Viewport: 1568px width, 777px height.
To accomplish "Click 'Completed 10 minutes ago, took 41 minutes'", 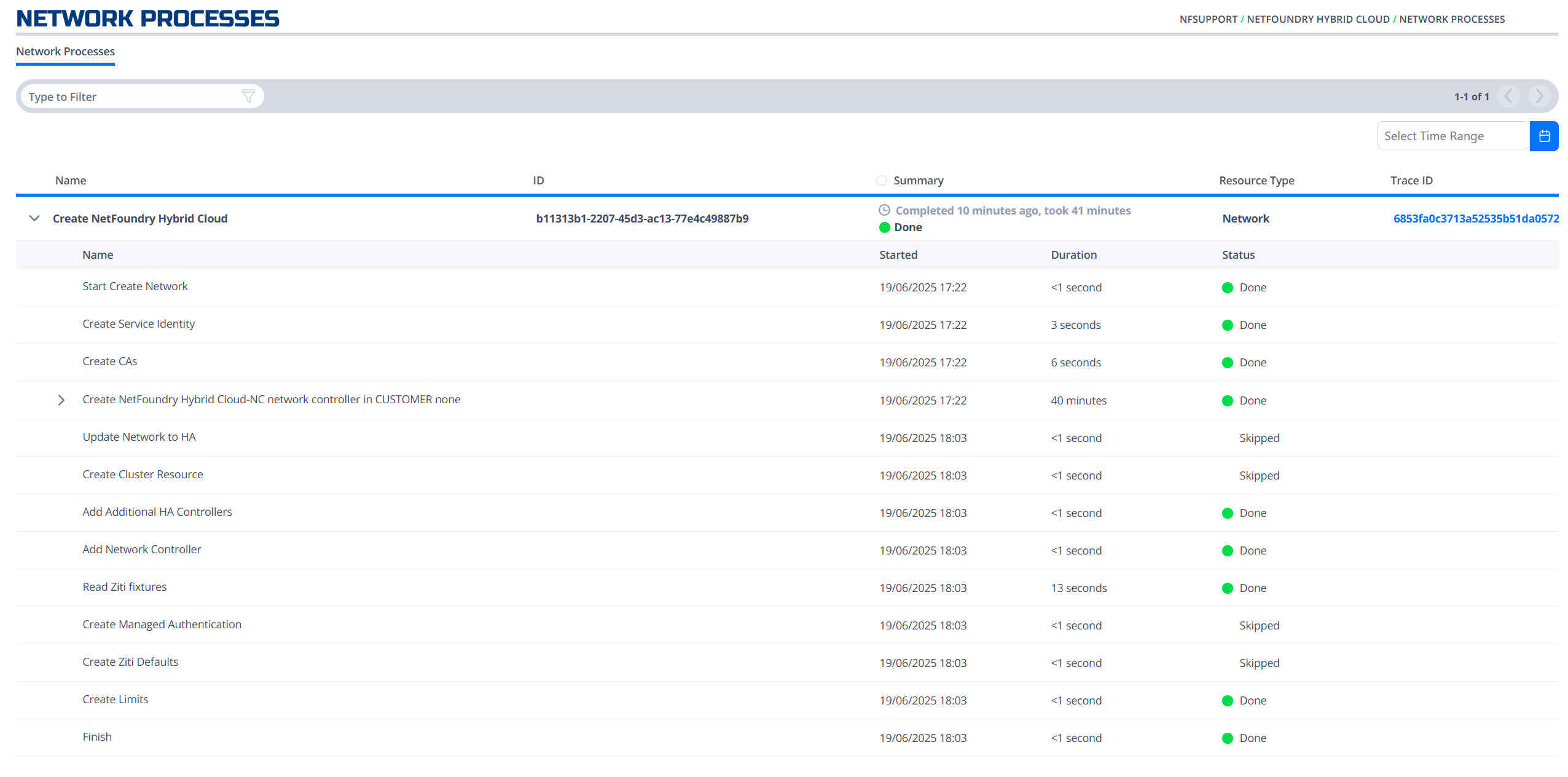I will click(1013, 211).
